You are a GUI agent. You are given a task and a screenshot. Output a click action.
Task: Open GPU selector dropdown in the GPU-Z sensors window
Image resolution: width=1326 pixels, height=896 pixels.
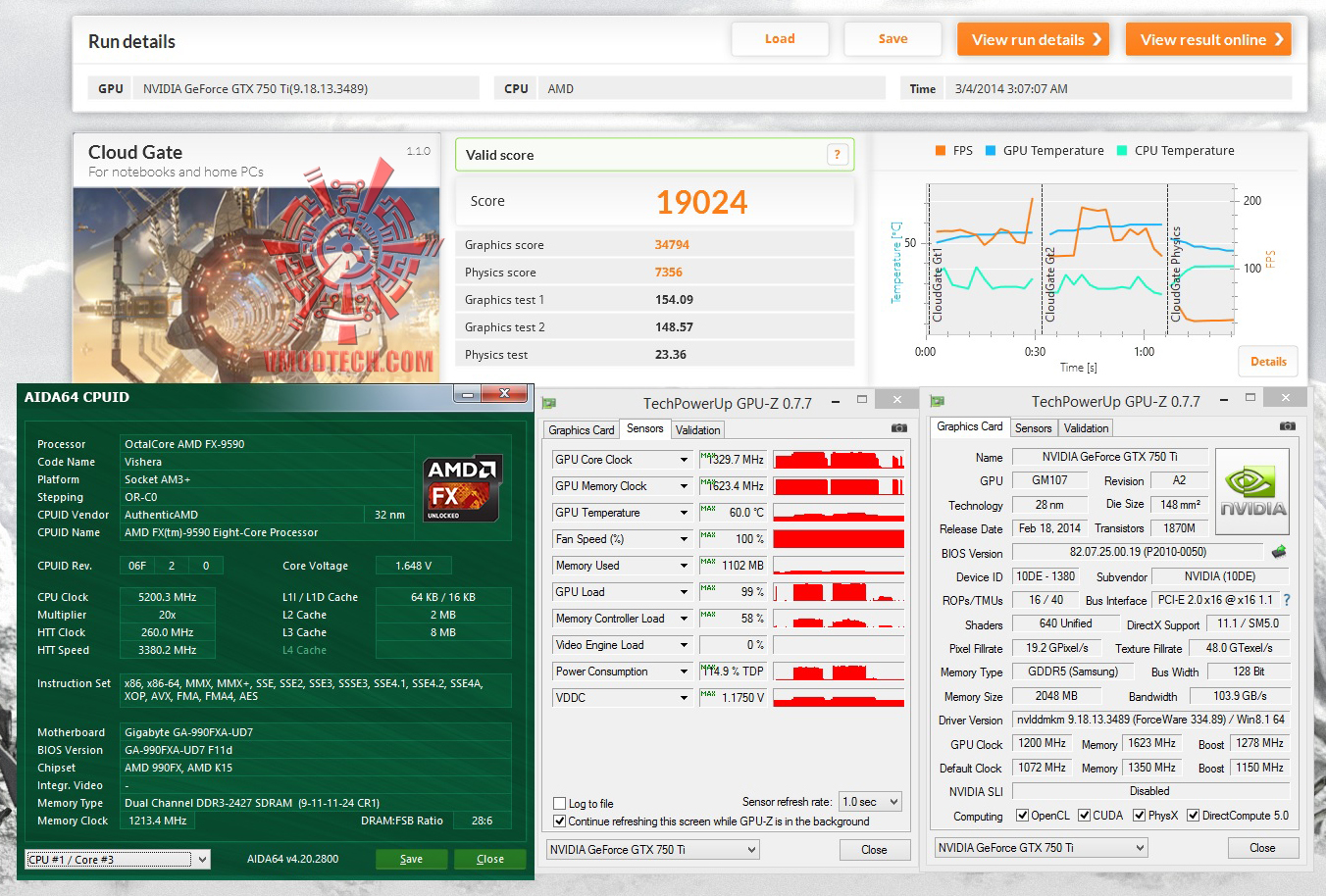click(652, 850)
